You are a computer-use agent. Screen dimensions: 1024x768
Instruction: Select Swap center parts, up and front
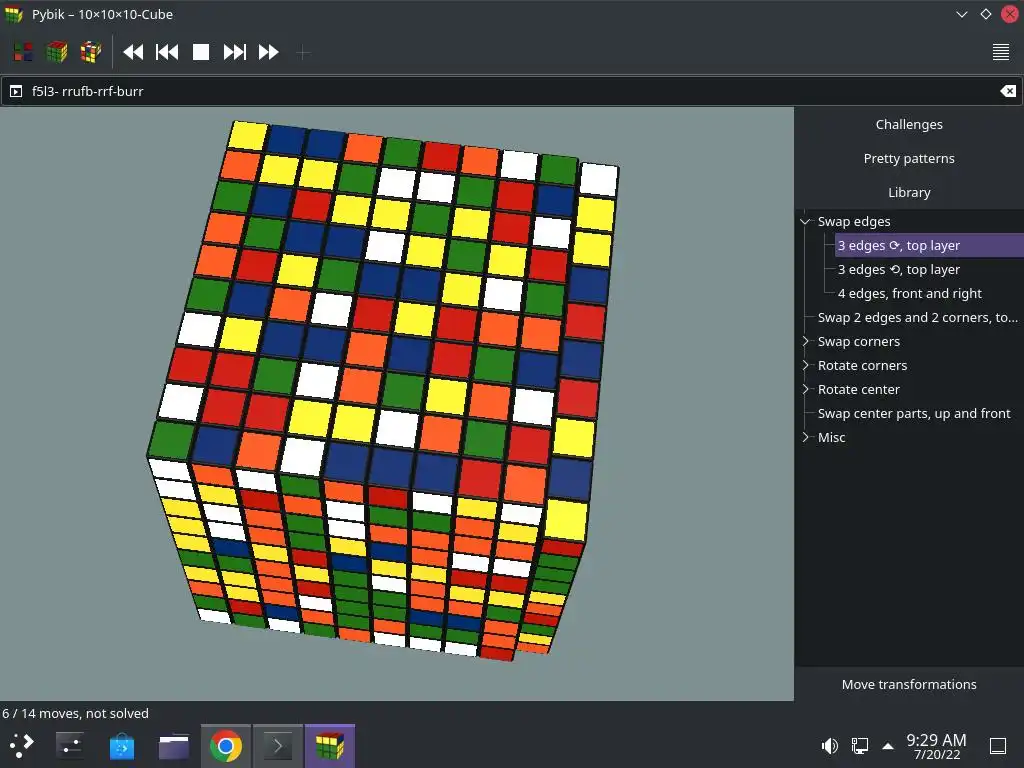(914, 413)
